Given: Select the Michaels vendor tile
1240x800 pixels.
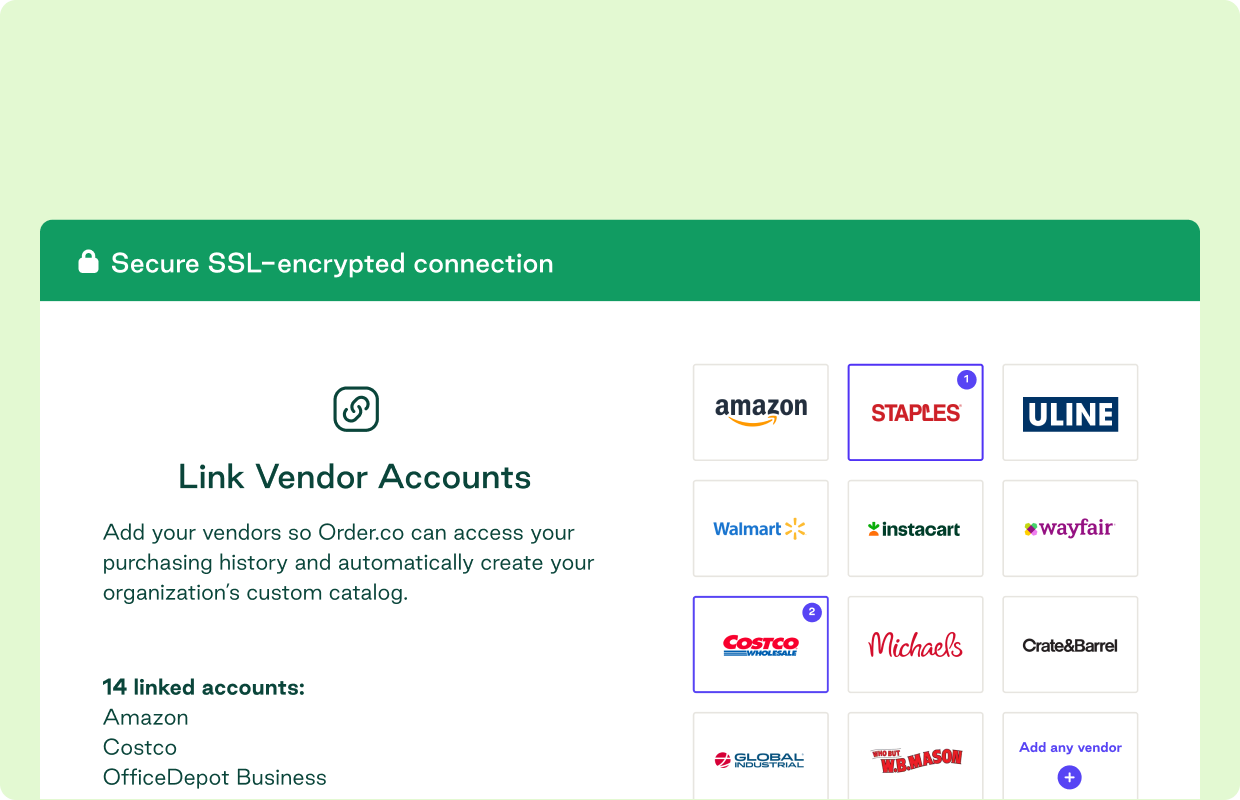Looking at the screenshot, I should coord(916,644).
